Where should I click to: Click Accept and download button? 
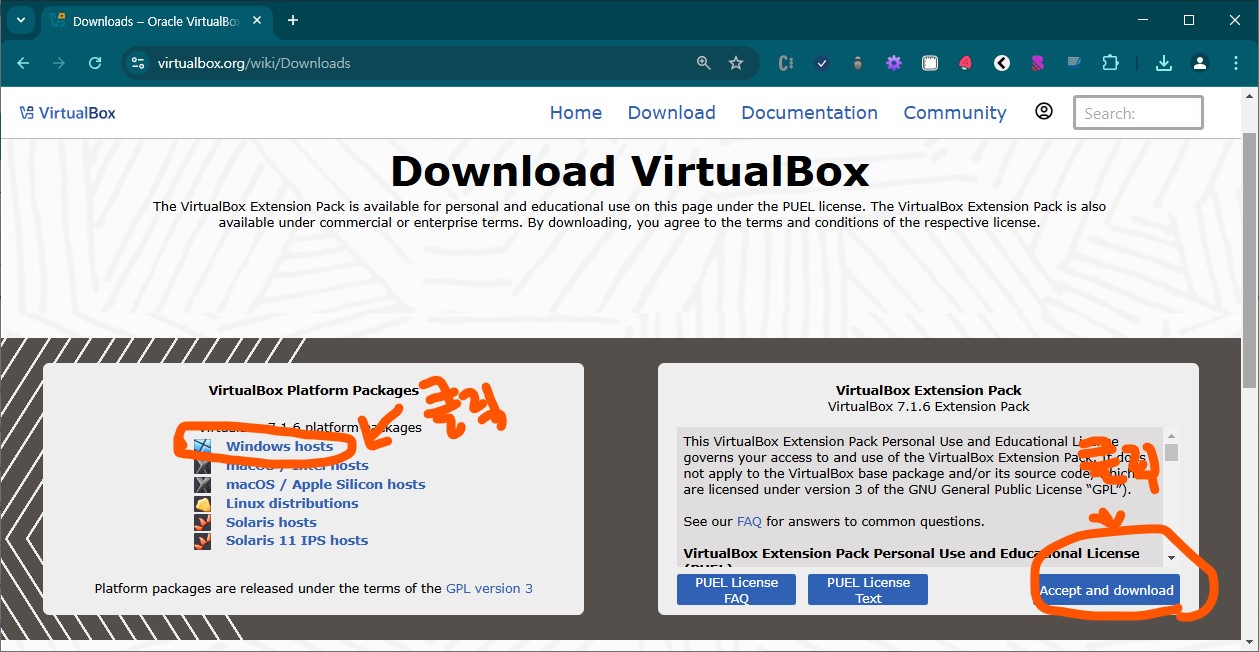[1107, 590]
